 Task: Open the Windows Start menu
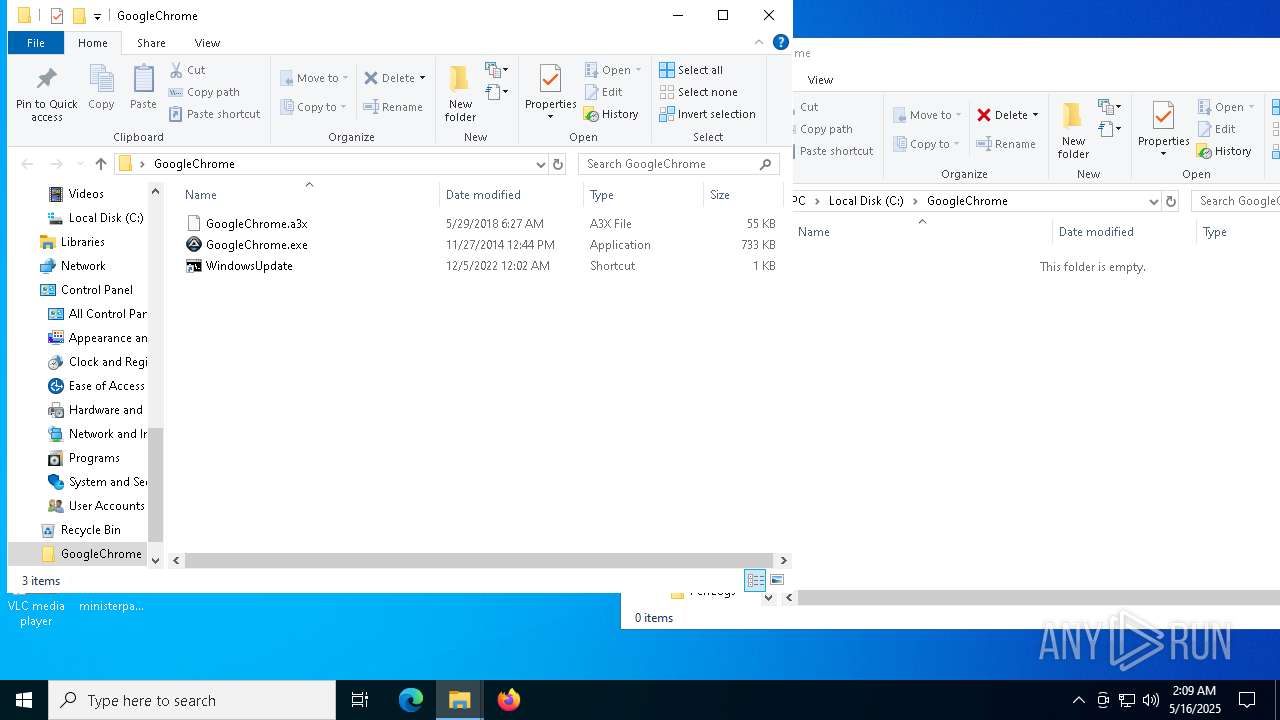coord(24,700)
